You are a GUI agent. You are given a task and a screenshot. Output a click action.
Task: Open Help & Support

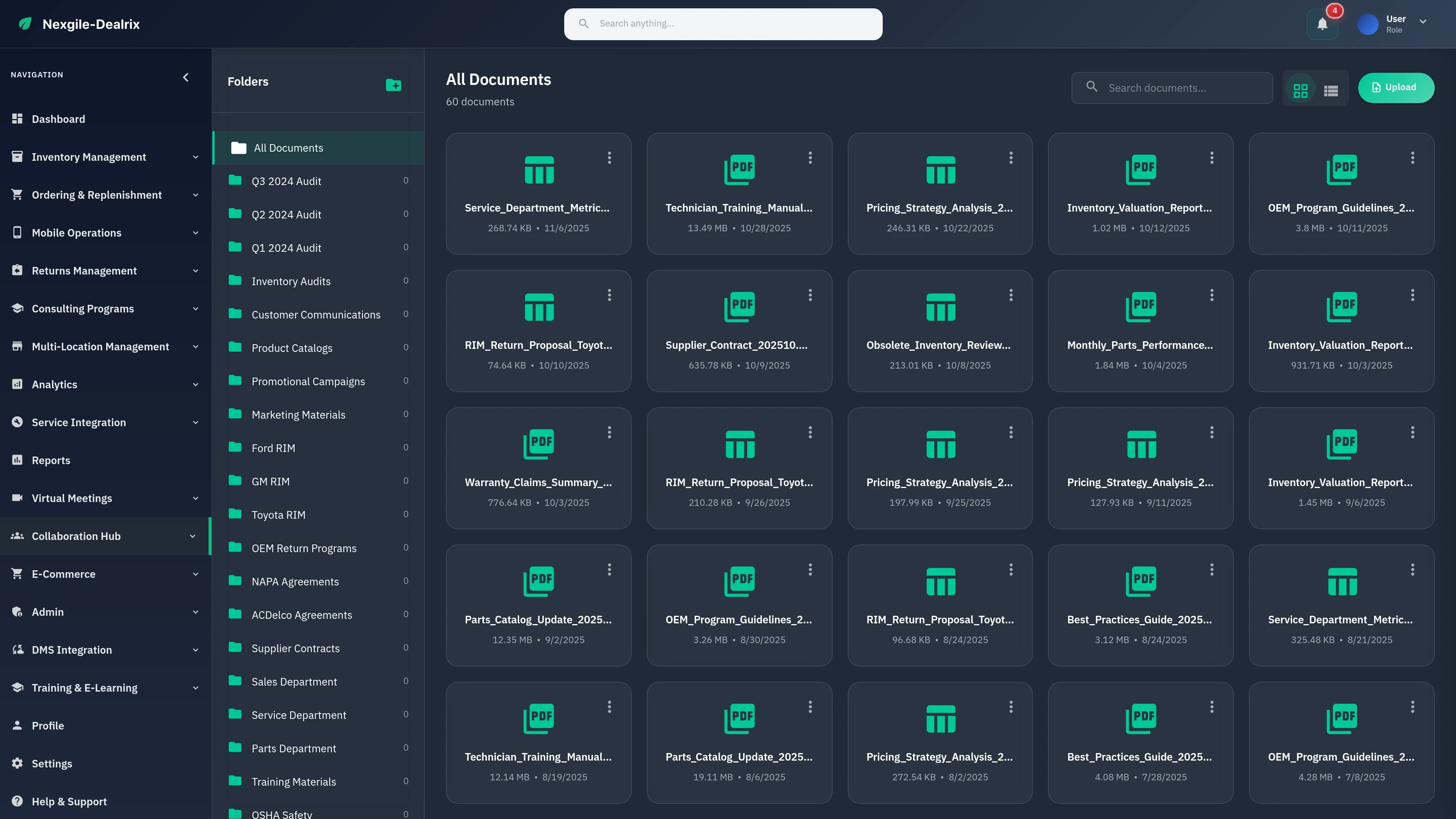pyautogui.click(x=69, y=801)
